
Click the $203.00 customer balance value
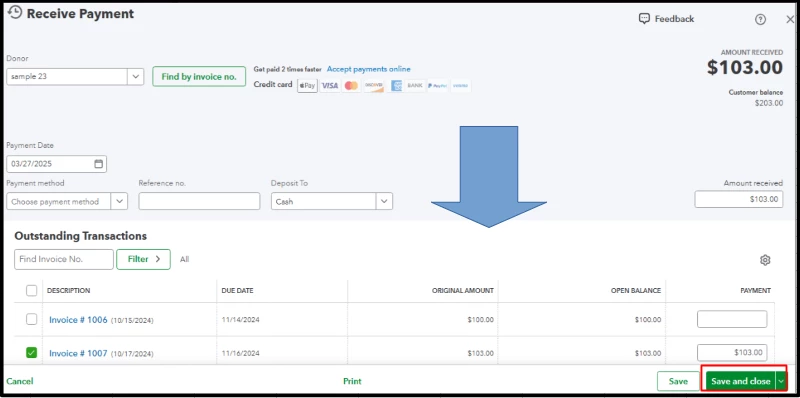(769, 103)
